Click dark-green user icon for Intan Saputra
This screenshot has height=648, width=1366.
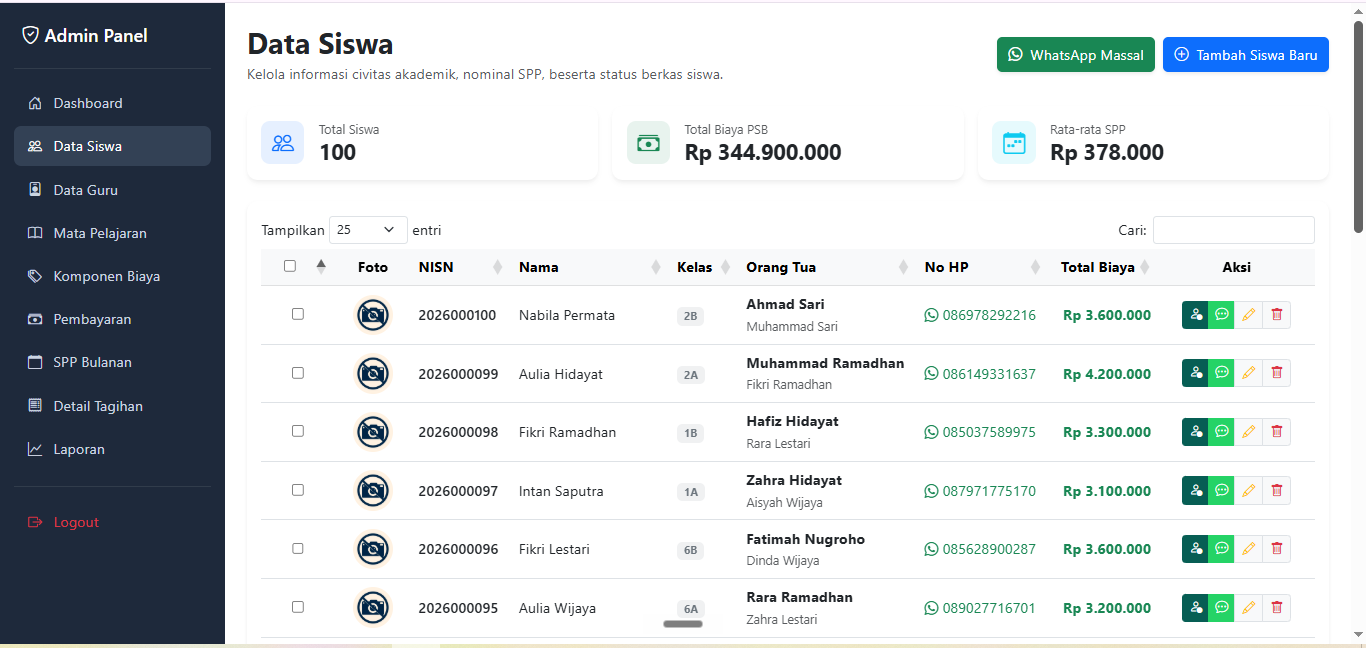point(1195,490)
